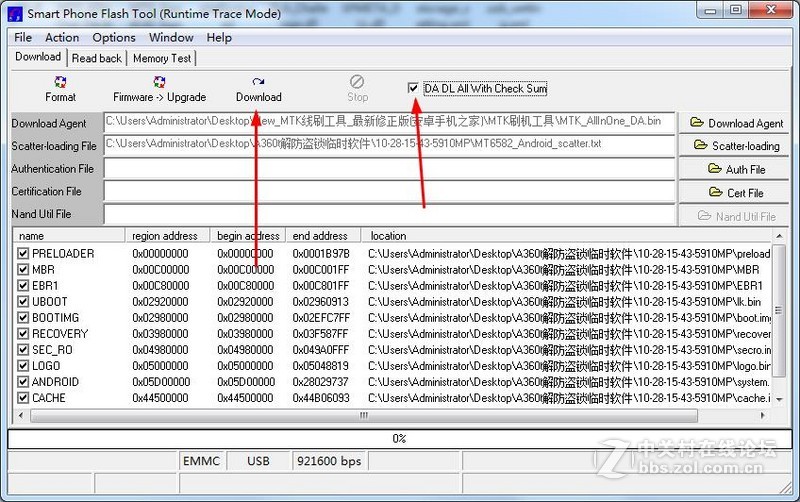Click the horizontal scrollbar right arrow
The image size is (800, 502).
click(x=762, y=415)
